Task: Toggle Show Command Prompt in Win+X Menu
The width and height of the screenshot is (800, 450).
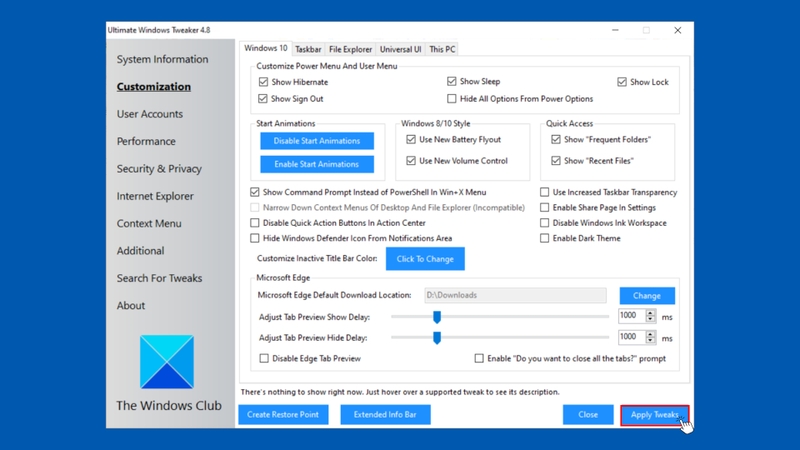Action: (x=255, y=192)
